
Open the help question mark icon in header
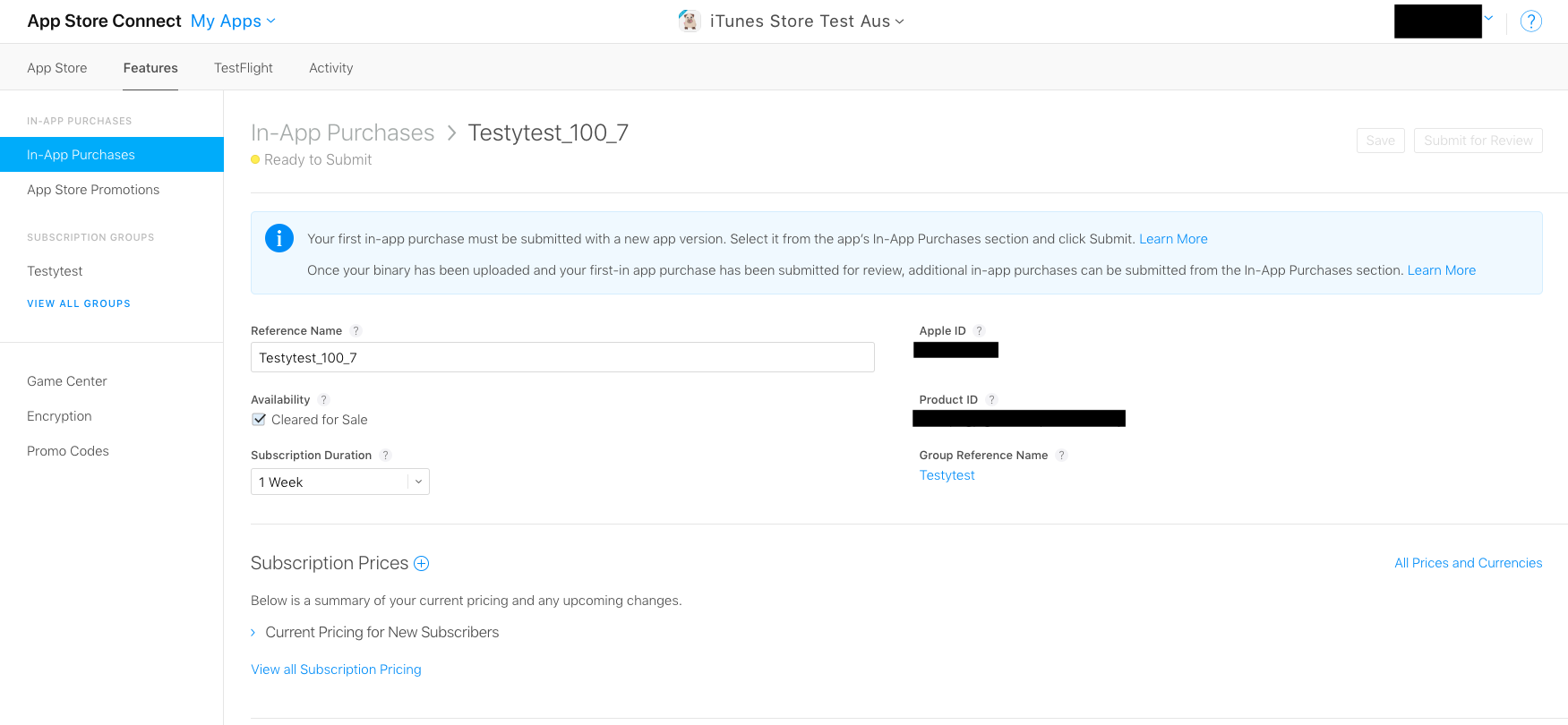pyautogui.click(x=1531, y=21)
